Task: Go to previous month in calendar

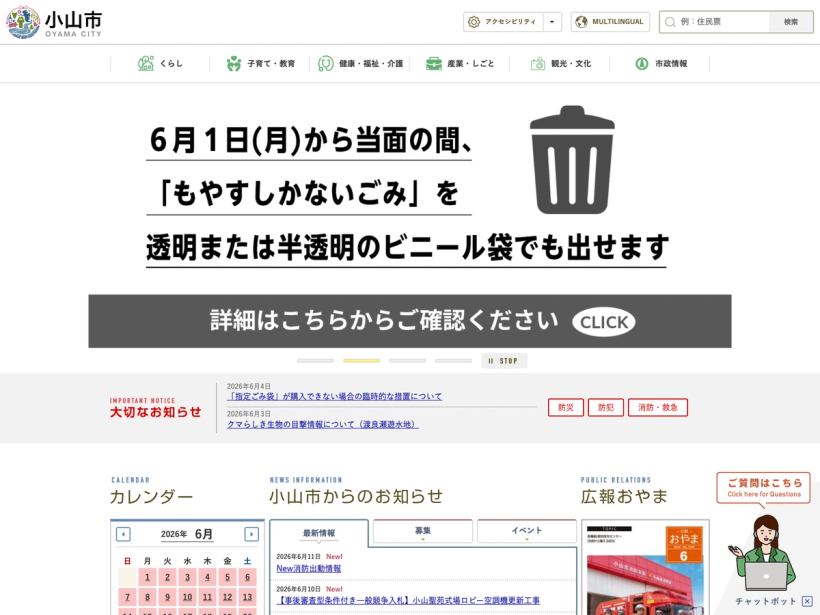Action: click(123, 534)
